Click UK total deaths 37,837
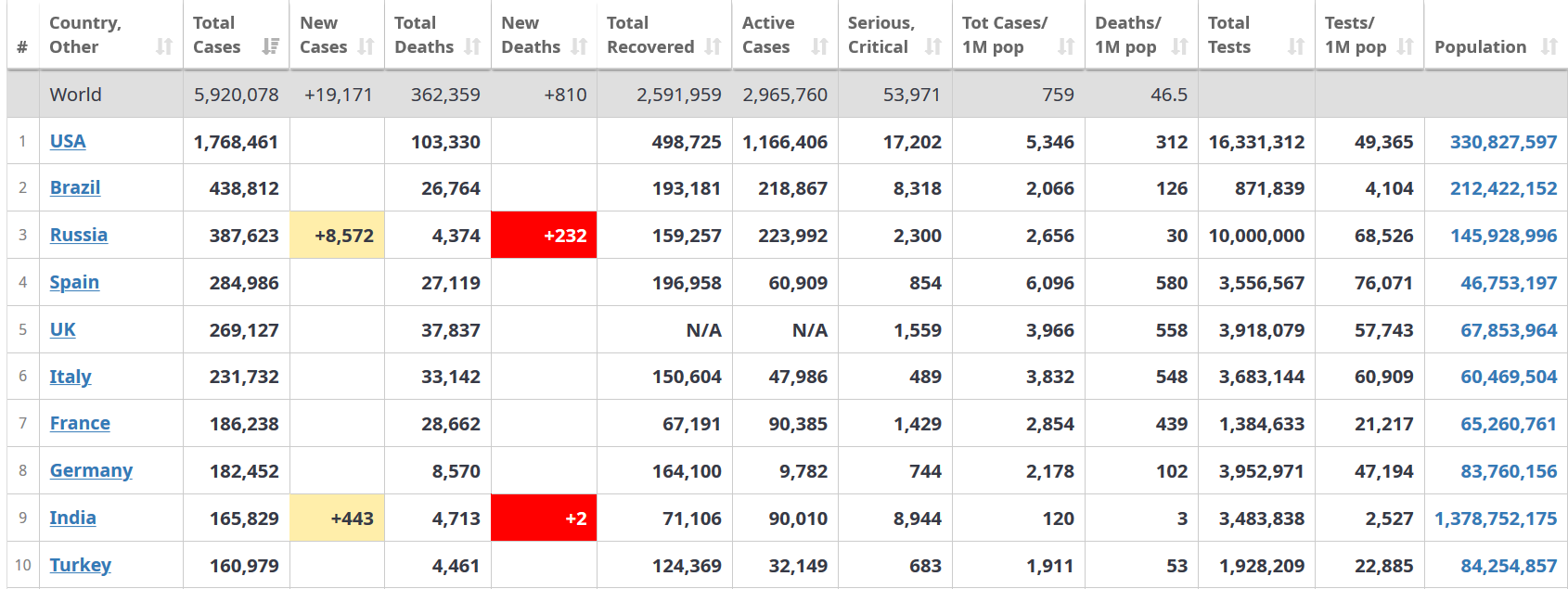 coord(451,330)
